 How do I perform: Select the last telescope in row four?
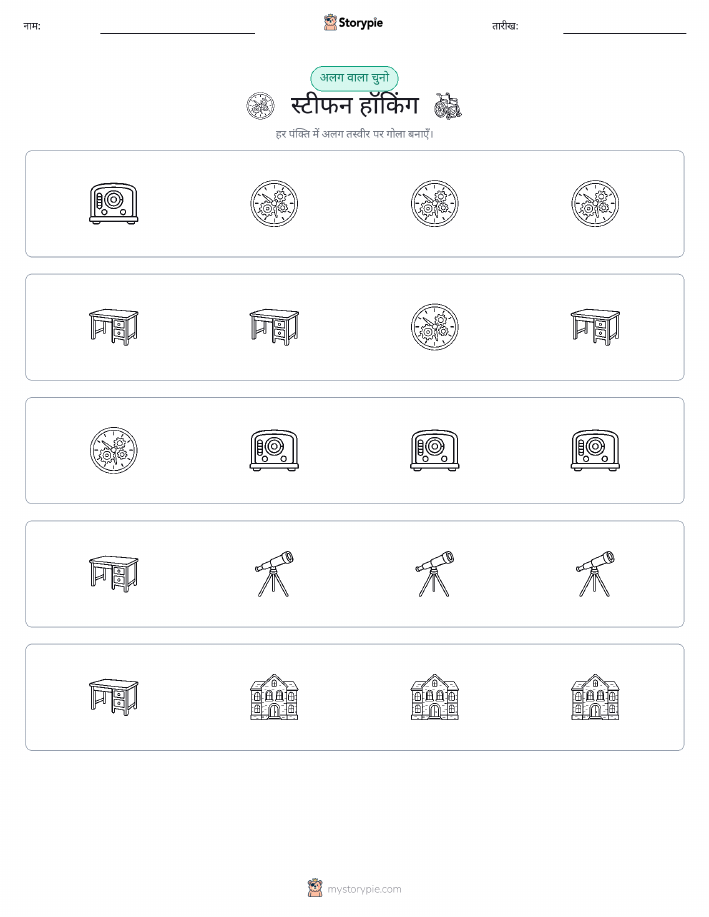(595, 574)
